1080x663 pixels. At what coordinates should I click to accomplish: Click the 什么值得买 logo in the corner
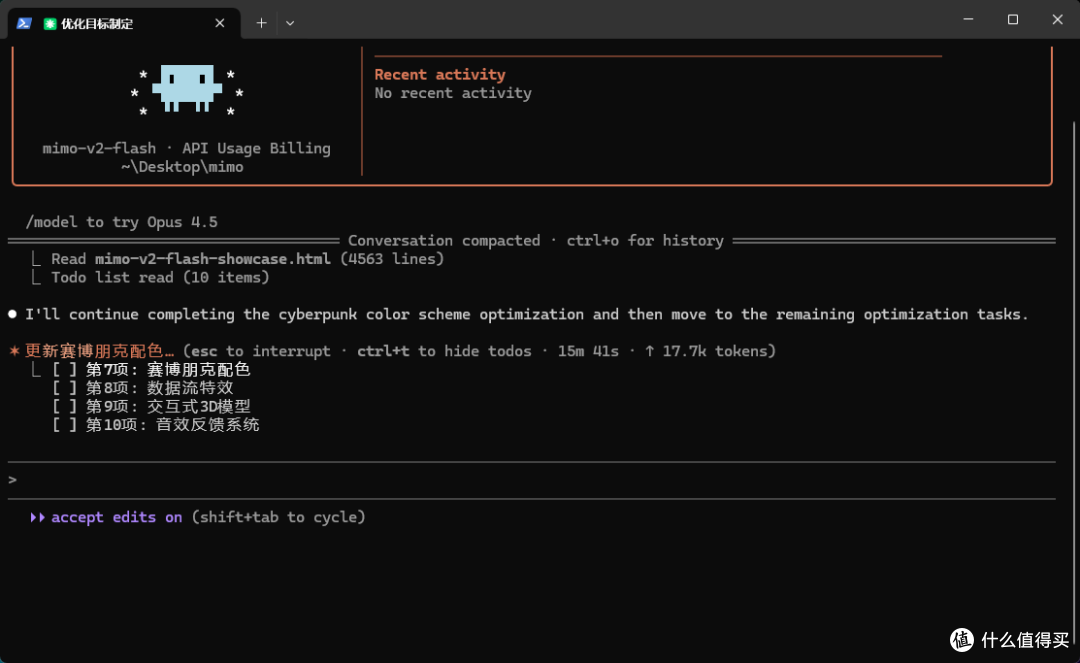point(963,641)
